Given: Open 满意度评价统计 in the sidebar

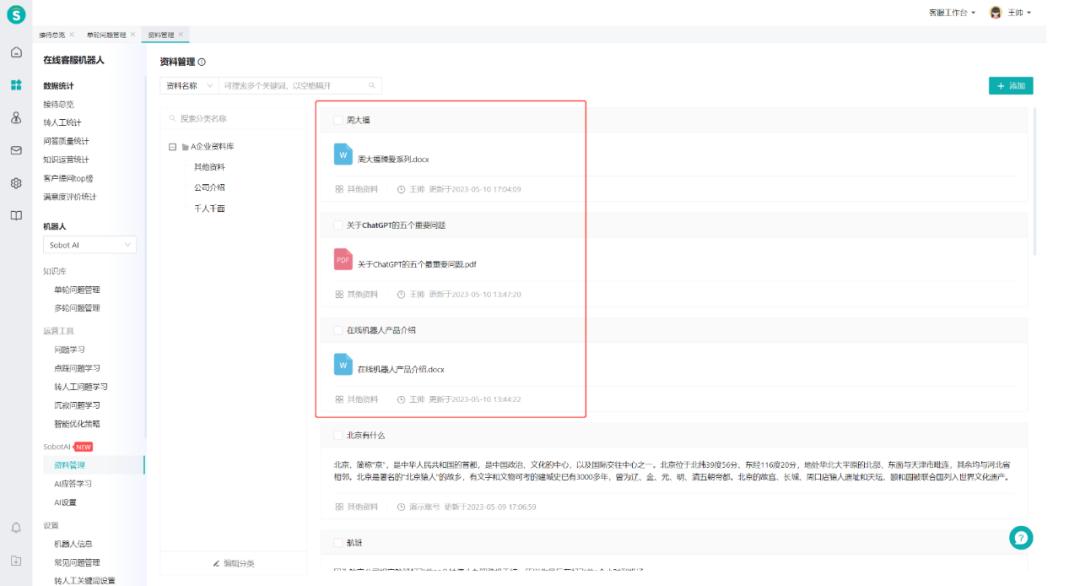Looking at the screenshot, I should point(70,197).
